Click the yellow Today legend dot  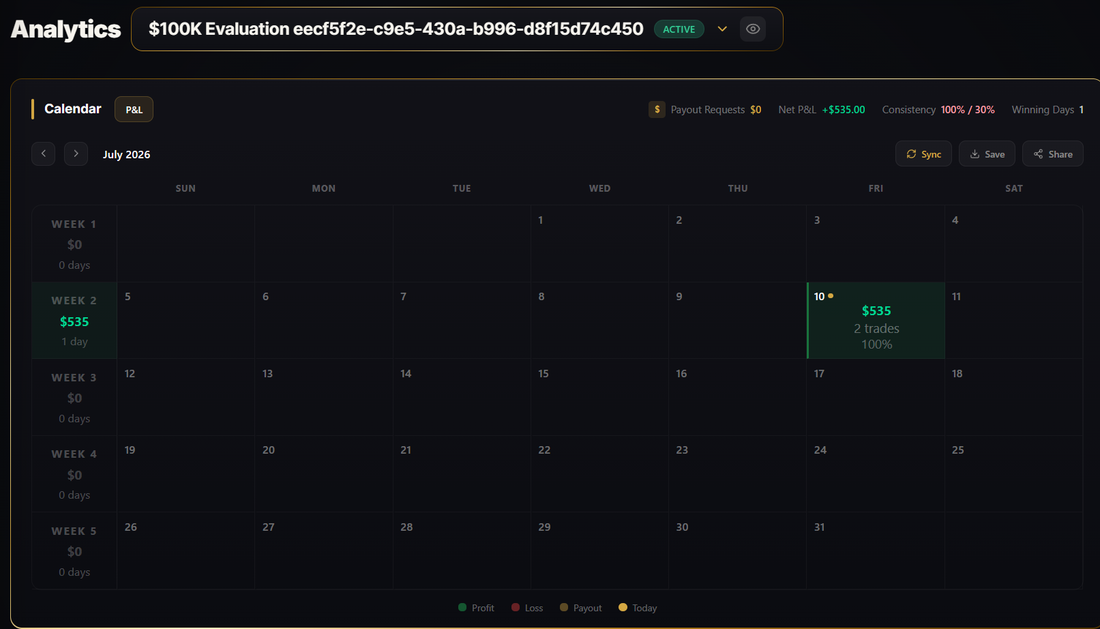point(623,607)
